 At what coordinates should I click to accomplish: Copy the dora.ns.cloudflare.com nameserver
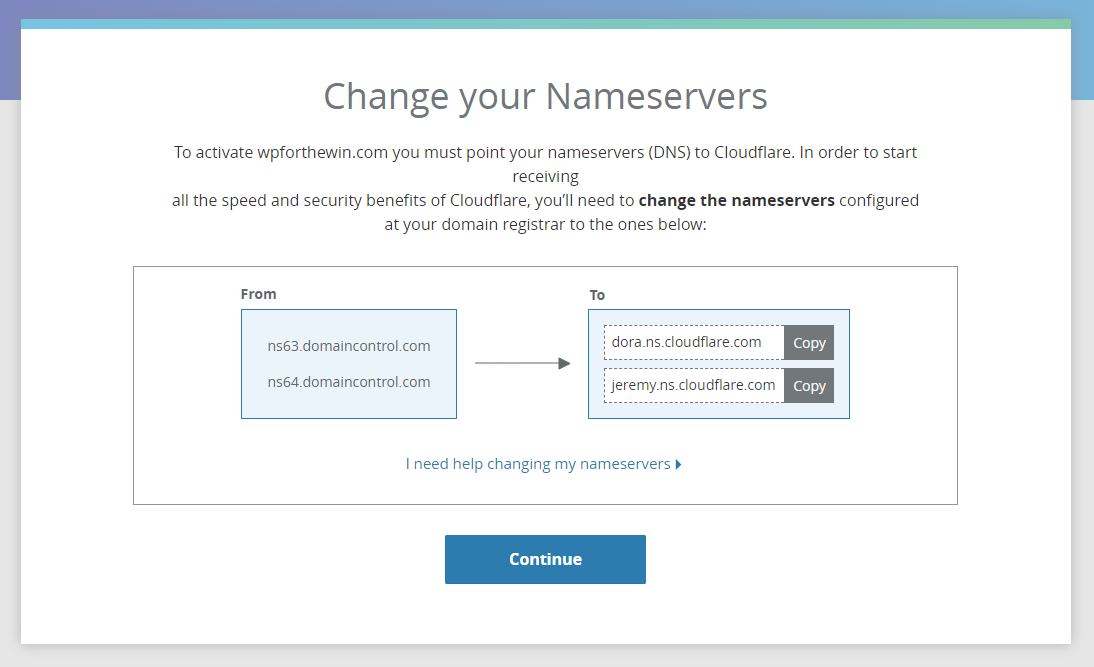pyautogui.click(x=809, y=343)
